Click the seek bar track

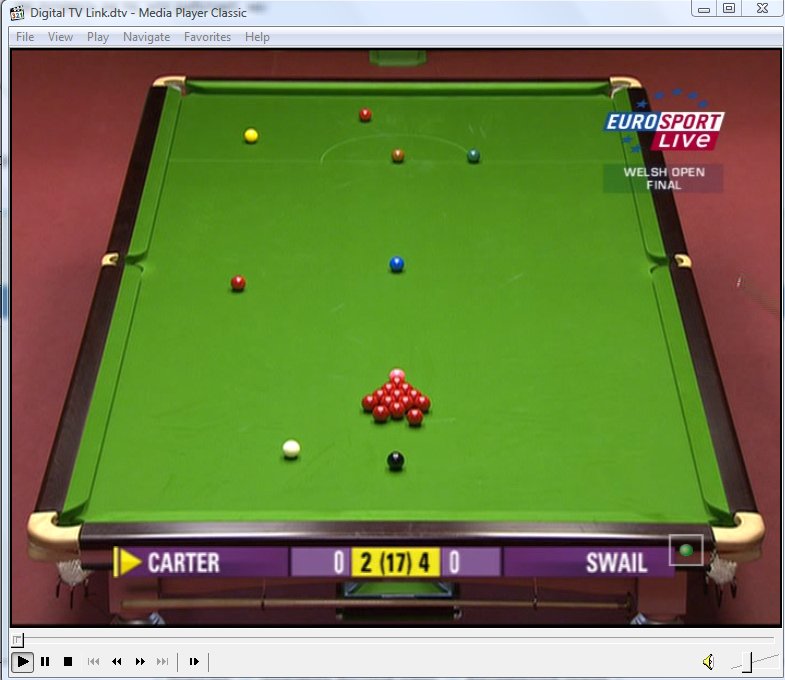pyautogui.click(x=393, y=639)
